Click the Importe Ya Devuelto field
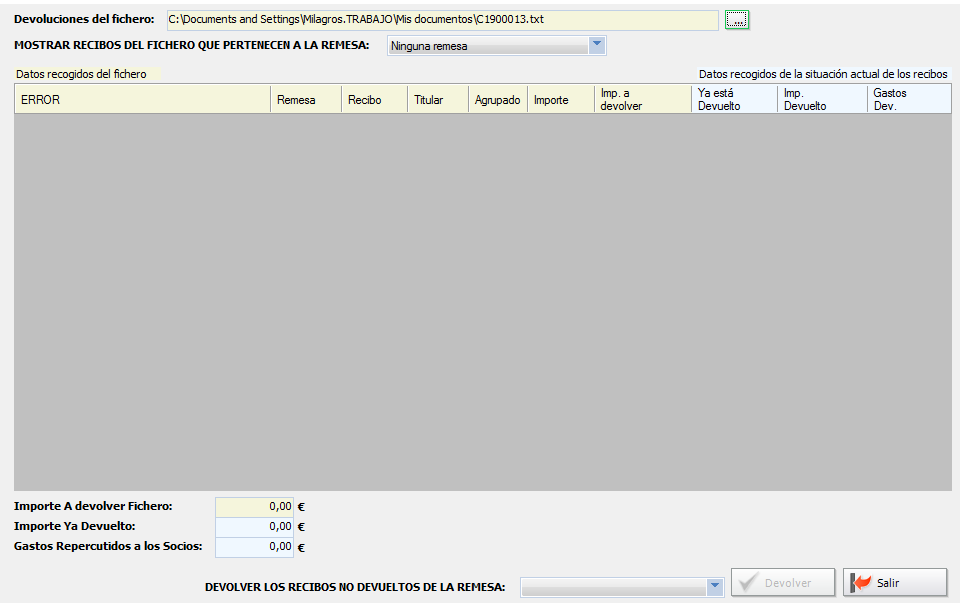Image resolution: width=960 pixels, height=603 pixels. (254, 526)
